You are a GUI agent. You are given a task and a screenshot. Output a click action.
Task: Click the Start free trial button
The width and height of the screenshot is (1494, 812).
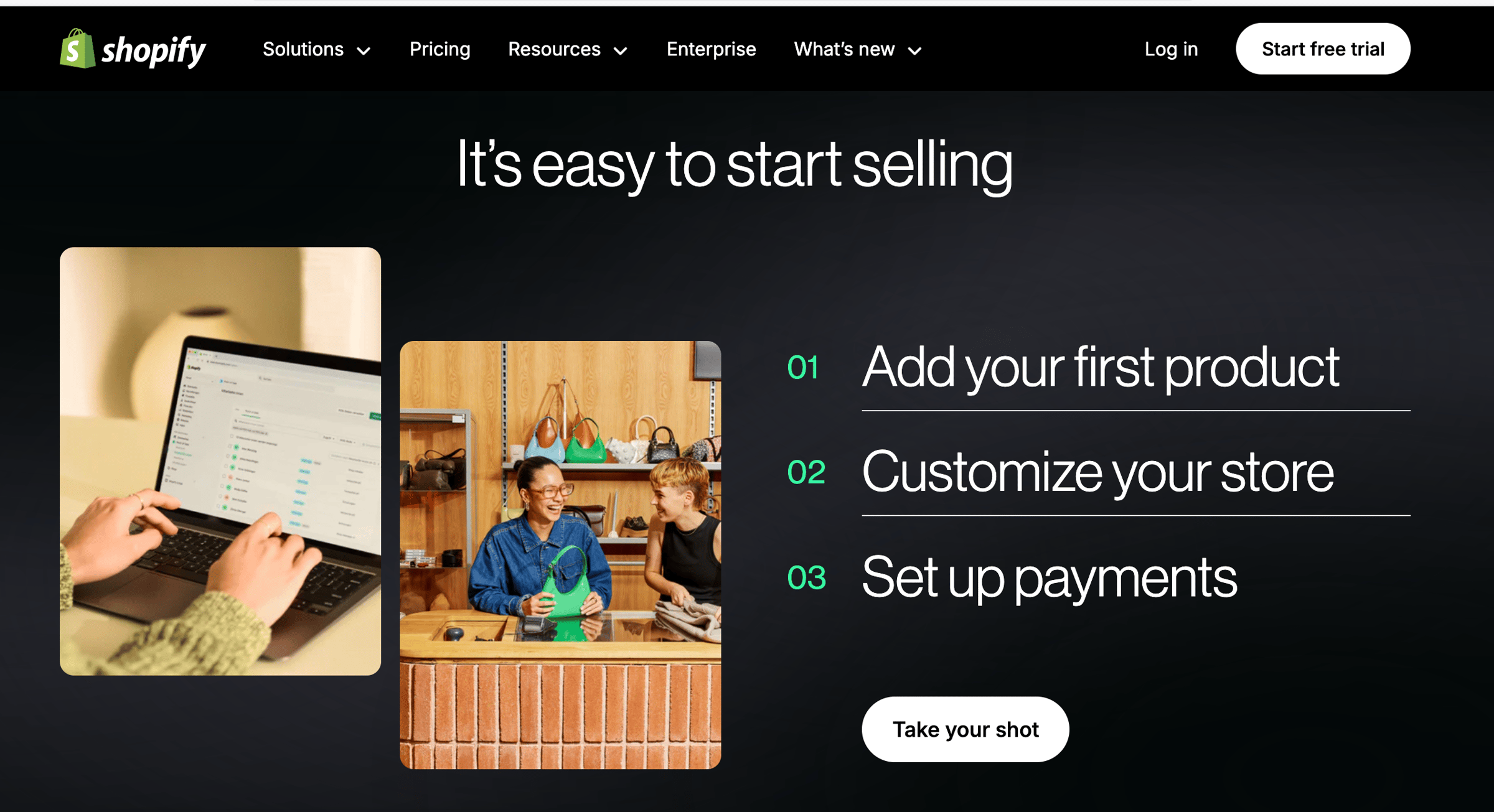(1323, 49)
